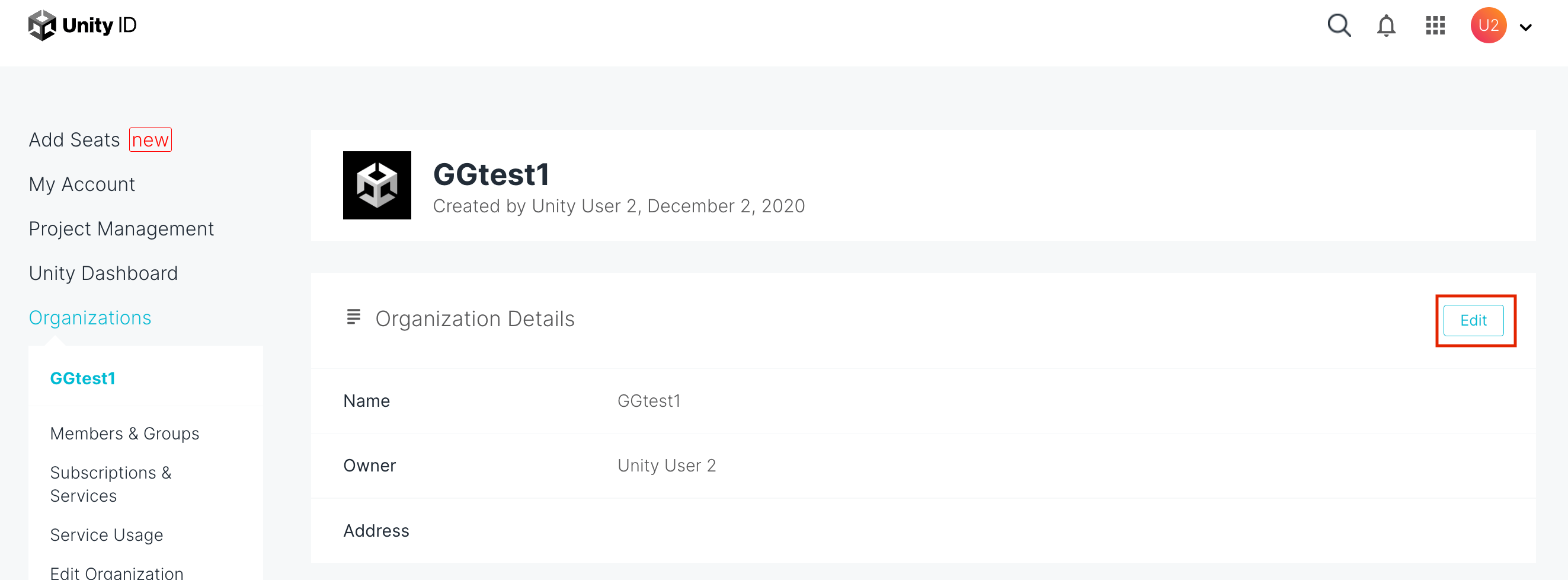Open Subscriptions & Services

(x=111, y=484)
